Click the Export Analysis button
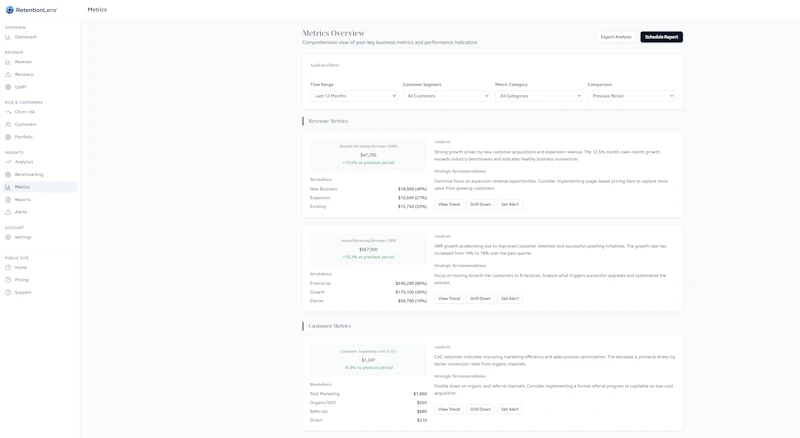 (x=616, y=37)
